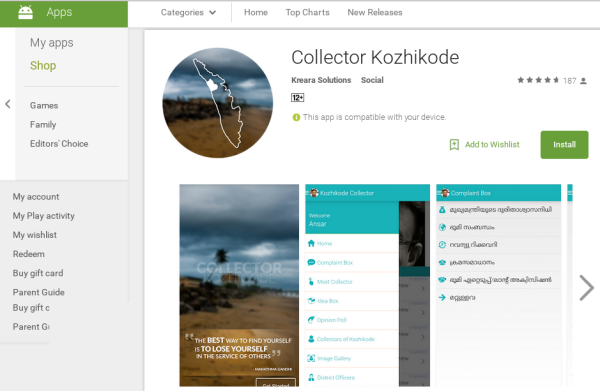Screen dimensions: 600x391
Task: Click the person icon beside 187
Action: (583, 81)
